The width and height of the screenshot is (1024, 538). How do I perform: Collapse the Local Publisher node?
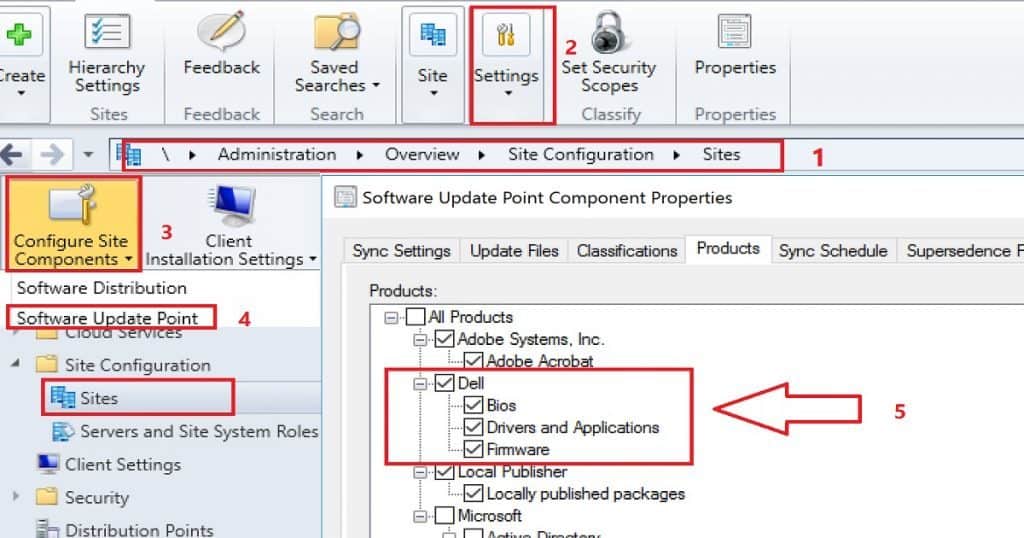[420, 472]
